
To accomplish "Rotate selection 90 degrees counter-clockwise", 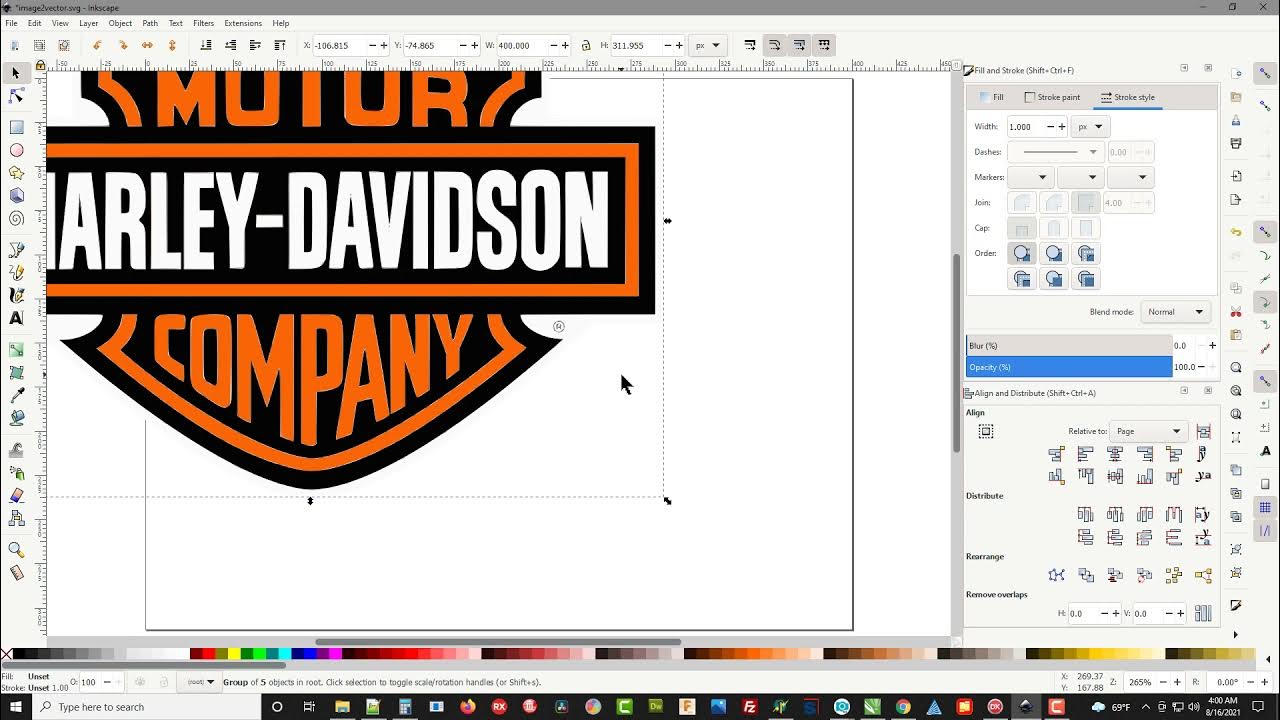I will (x=97, y=45).
